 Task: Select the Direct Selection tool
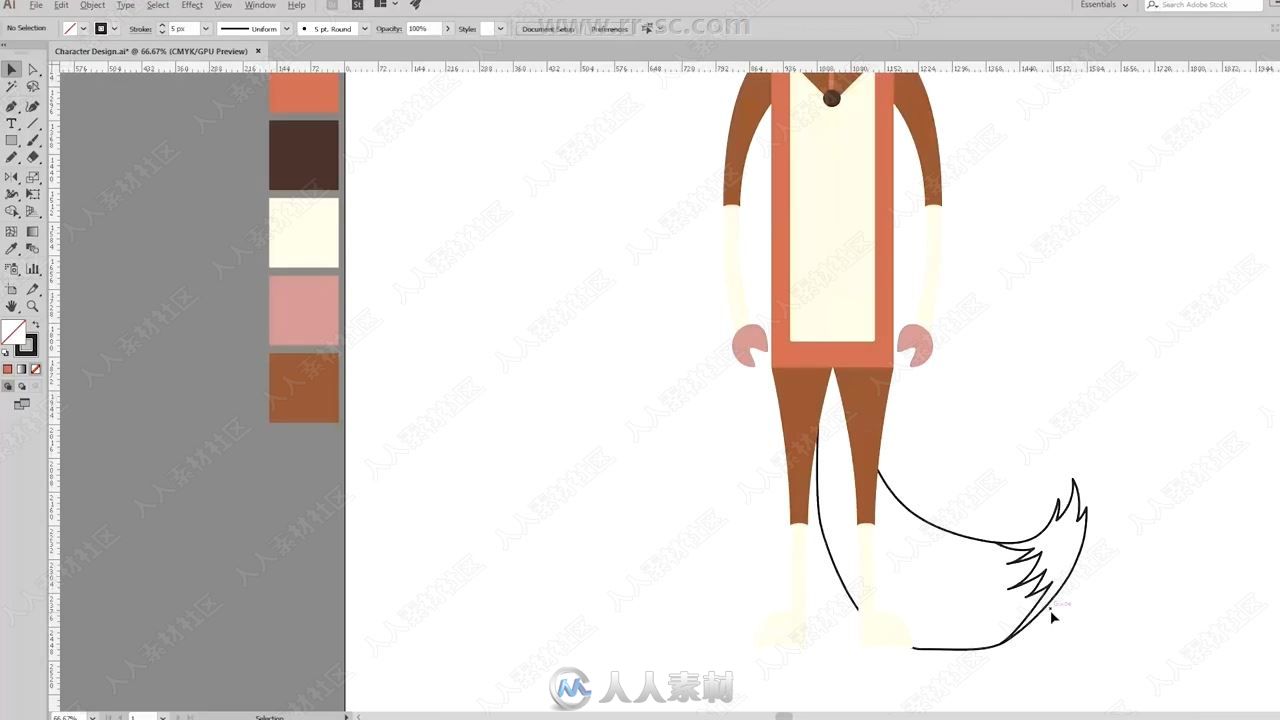(x=32, y=70)
